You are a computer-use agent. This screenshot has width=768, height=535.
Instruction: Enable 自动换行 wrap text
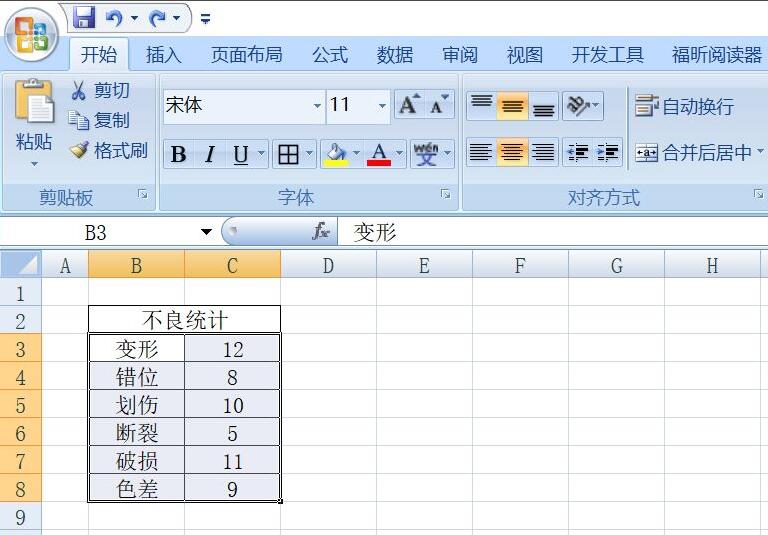pyautogui.click(x=685, y=106)
